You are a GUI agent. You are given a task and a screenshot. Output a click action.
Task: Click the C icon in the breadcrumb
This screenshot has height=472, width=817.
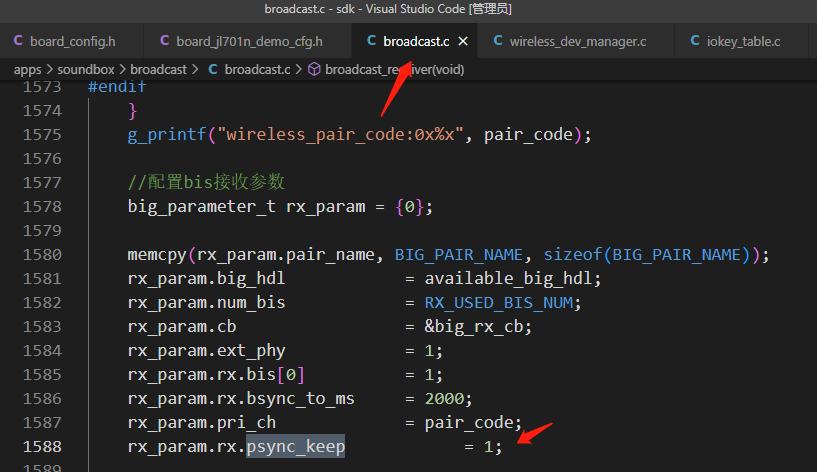pyautogui.click(x=213, y=69)
